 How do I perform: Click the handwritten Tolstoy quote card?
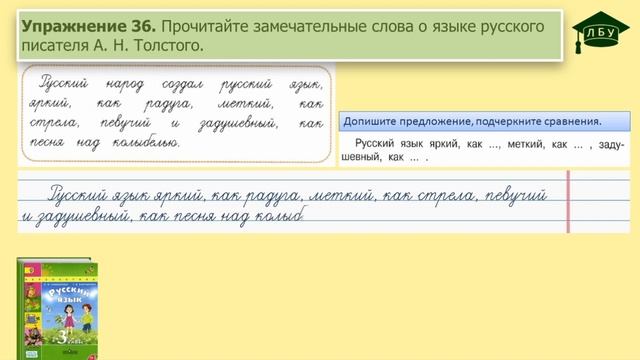[176, 114]
